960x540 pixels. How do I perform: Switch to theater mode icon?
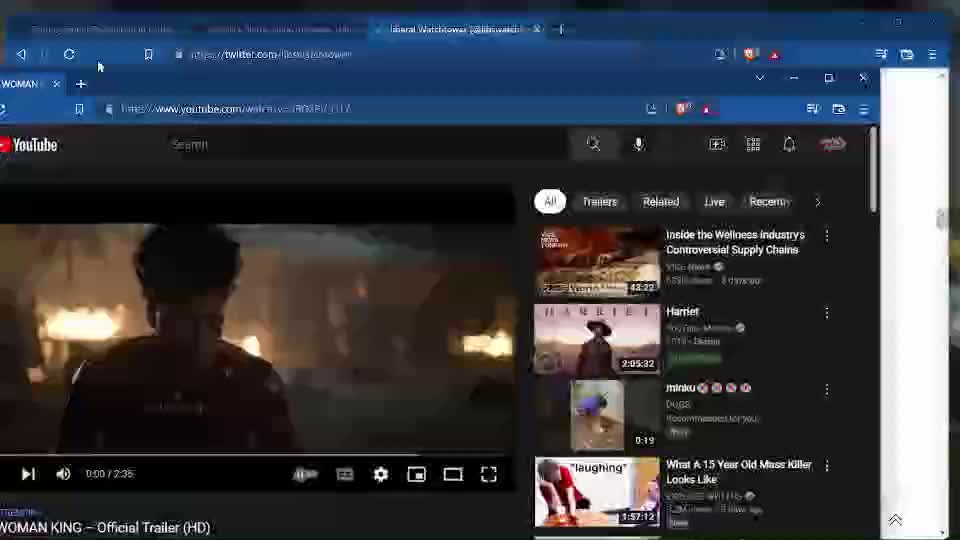tap(453, 474)
